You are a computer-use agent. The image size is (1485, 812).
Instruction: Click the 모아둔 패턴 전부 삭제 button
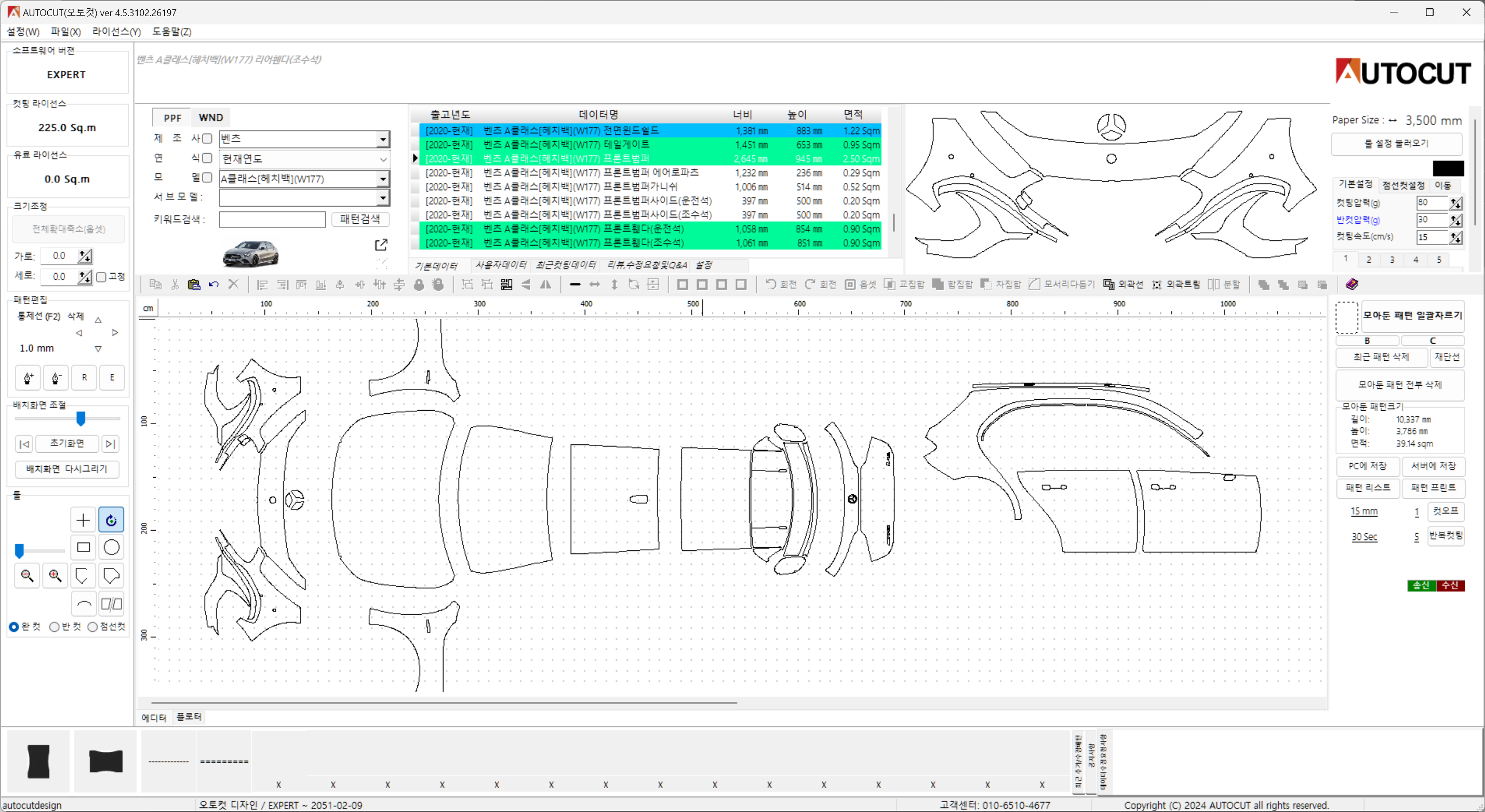(1400, 385)
